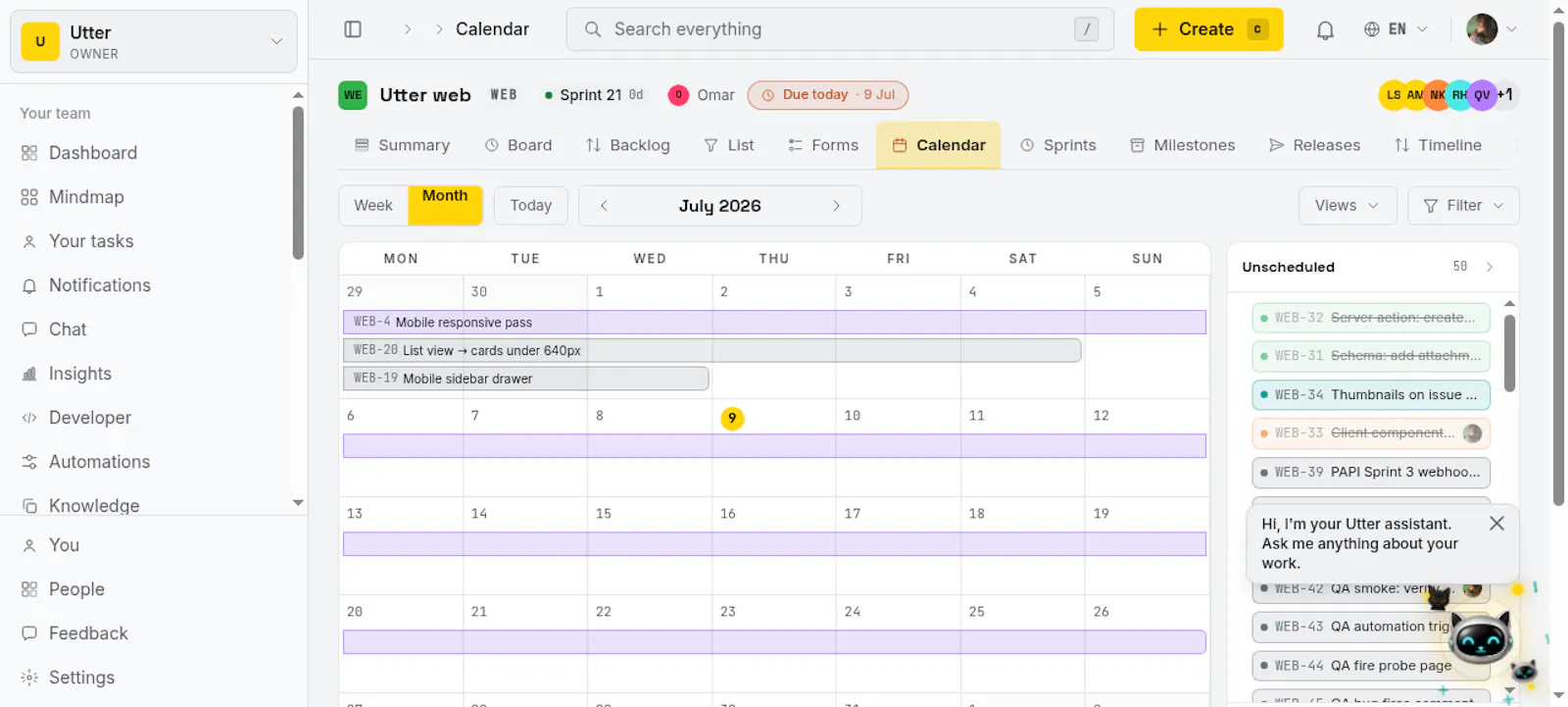Viewport: 1568px width, 707px height.
Task: Switch to the Board tab
Action: pyautogui.click(x=518, y=145)
